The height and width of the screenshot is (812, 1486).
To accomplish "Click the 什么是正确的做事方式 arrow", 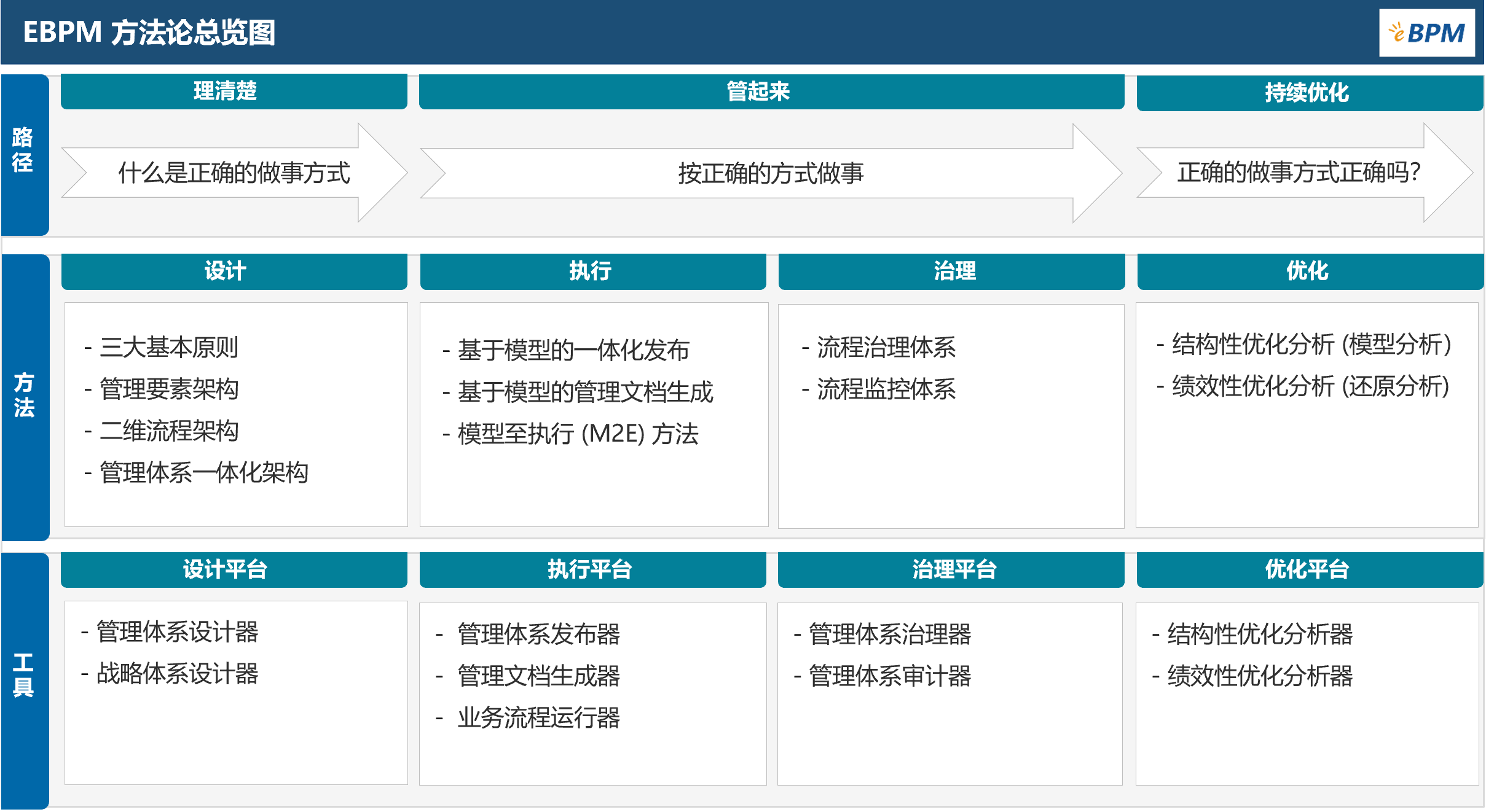I will pos(234,173).
